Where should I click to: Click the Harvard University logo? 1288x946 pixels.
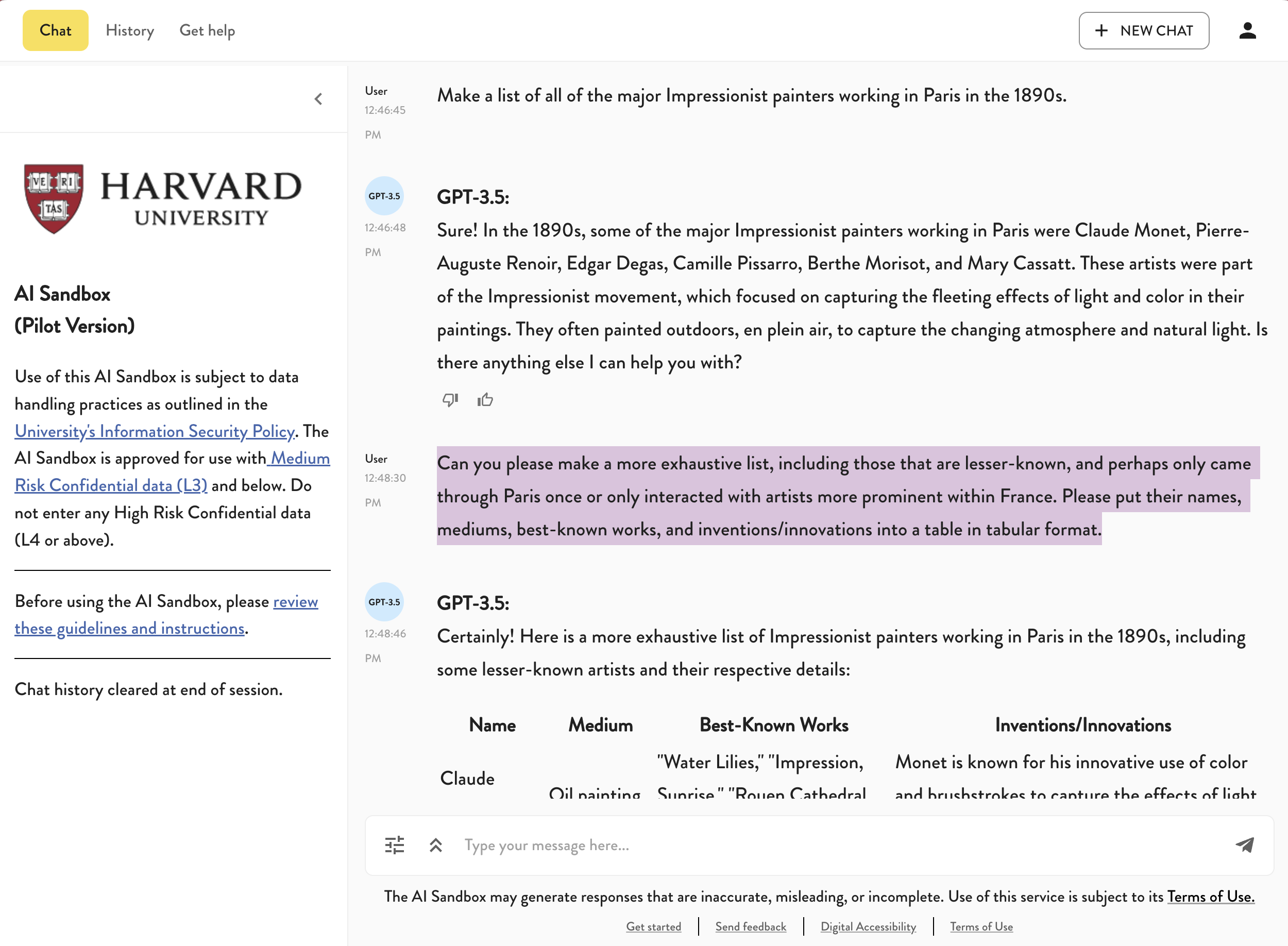pyautogui.click(x=163, y=199)
